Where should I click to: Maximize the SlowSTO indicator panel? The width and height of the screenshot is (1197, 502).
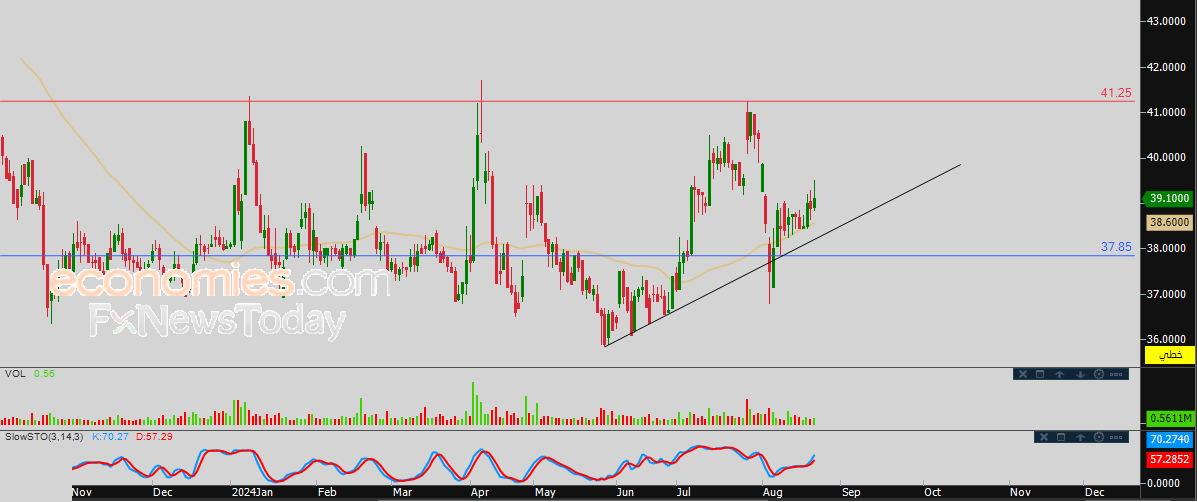tap(1060, 437)
